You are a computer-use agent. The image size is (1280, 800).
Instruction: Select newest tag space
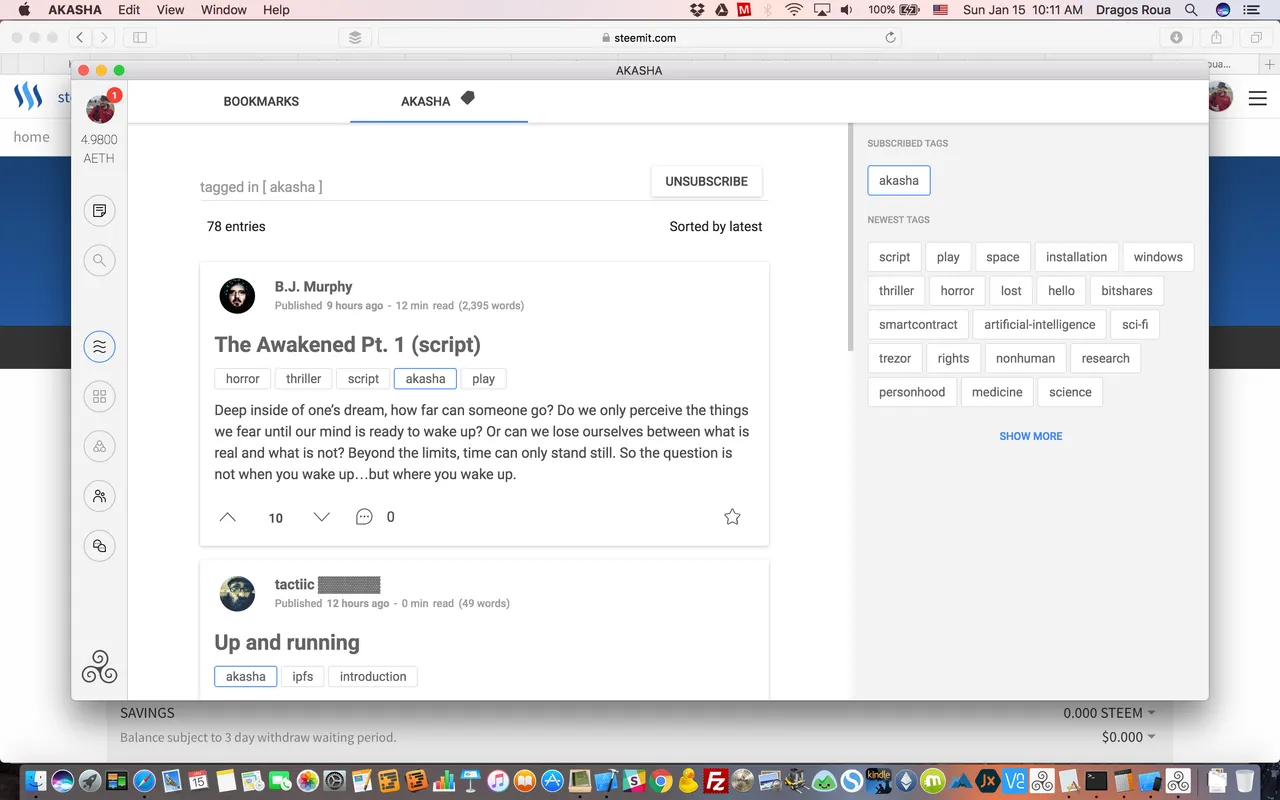[1003, 257]
